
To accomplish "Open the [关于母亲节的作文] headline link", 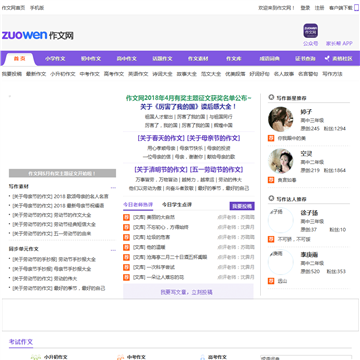I will [x=213, y=138].
